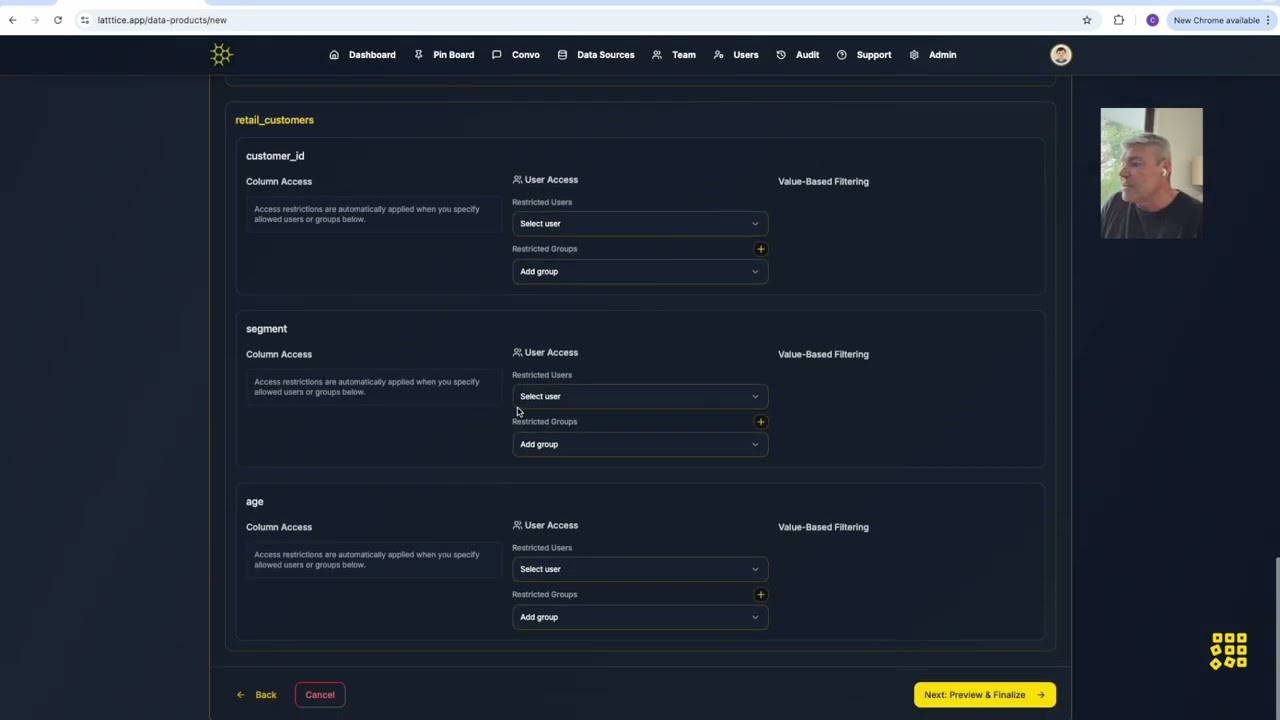This screenshot has height=720, width=1280.
Task: Open the Team nav item
Action: coord(673,55)
